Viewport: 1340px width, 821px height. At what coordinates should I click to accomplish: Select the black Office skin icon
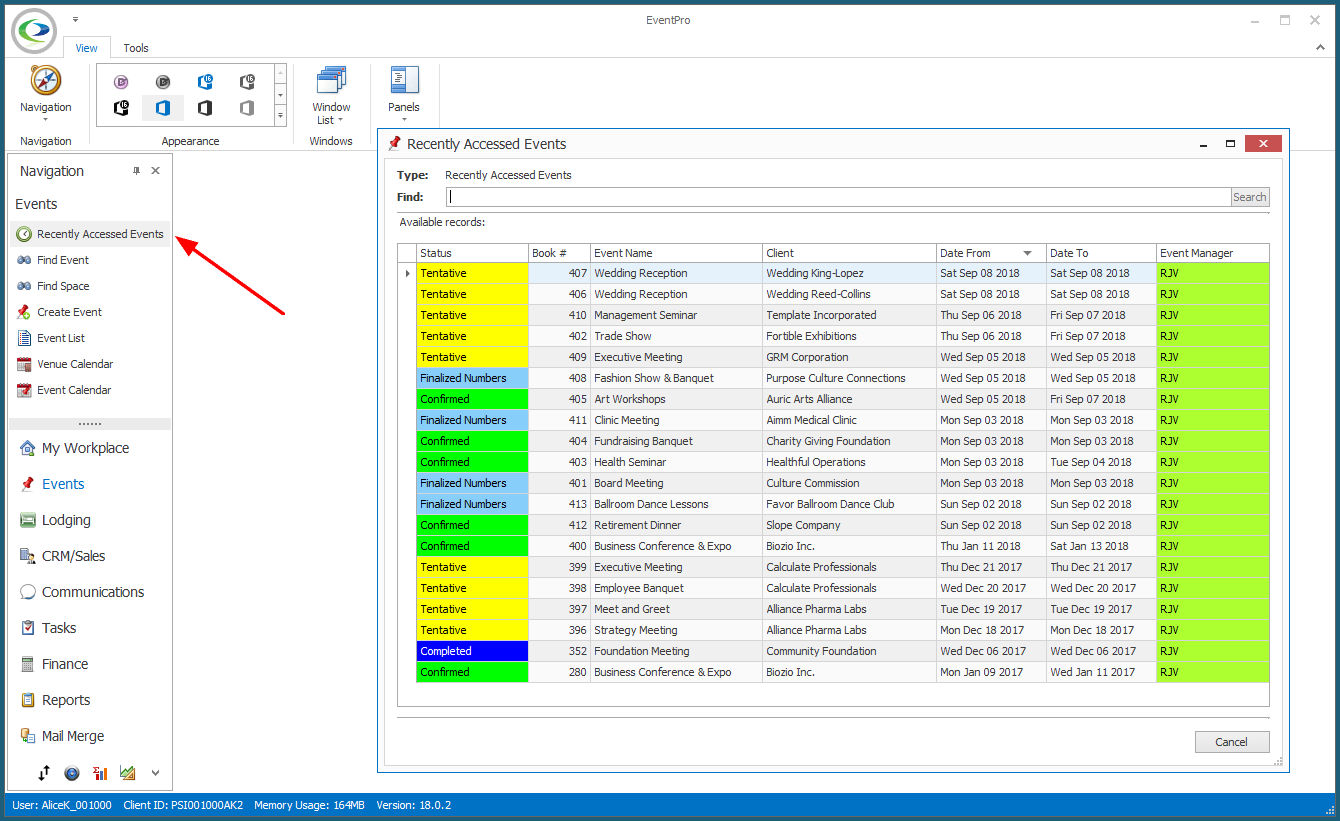[205, 108]
